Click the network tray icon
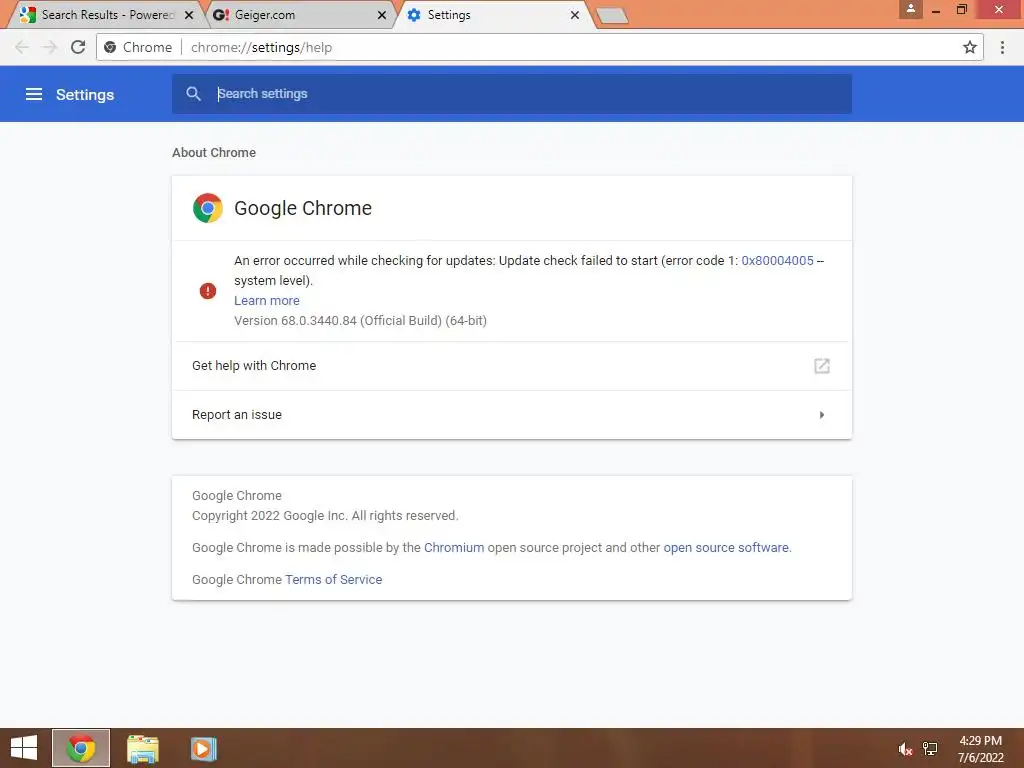Screen dimensions: 1024x768 [930, 749]
